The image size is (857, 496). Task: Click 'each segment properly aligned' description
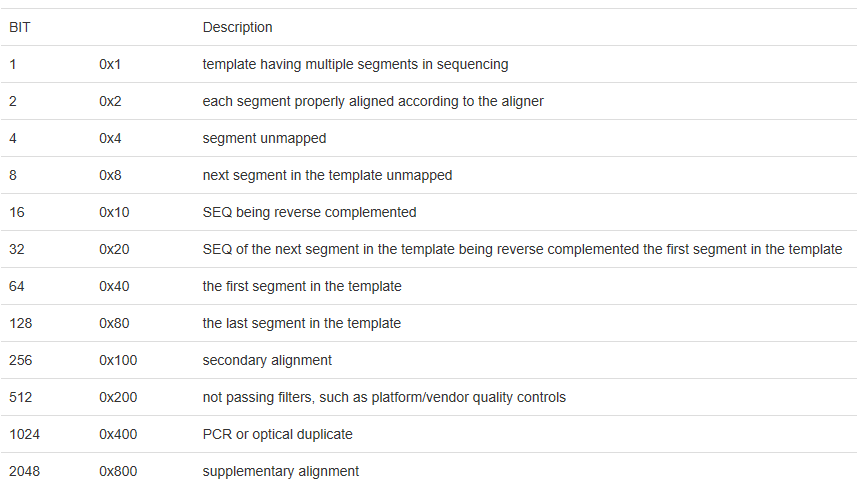pos(373,102)
